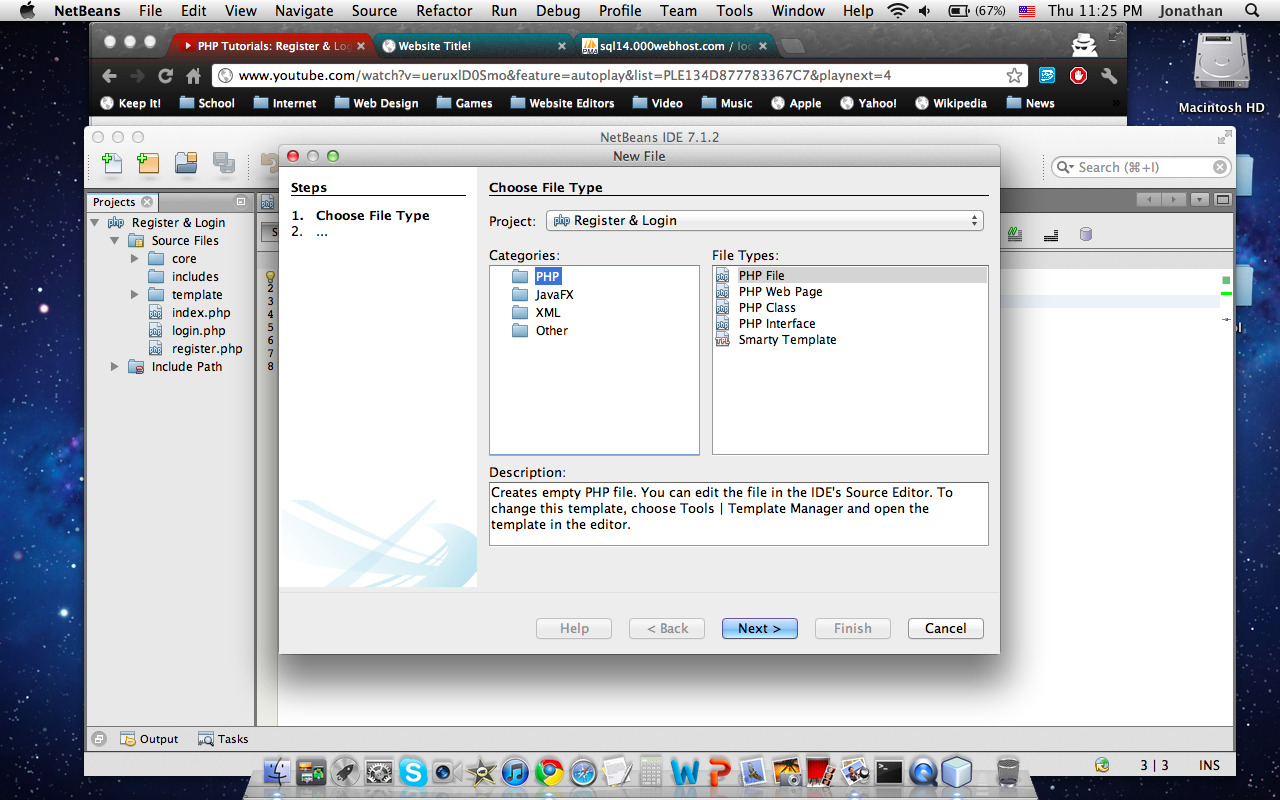1280x800 pixels.
Task: Open Chrome wrench settings icon
Action: click(1108, 76)
